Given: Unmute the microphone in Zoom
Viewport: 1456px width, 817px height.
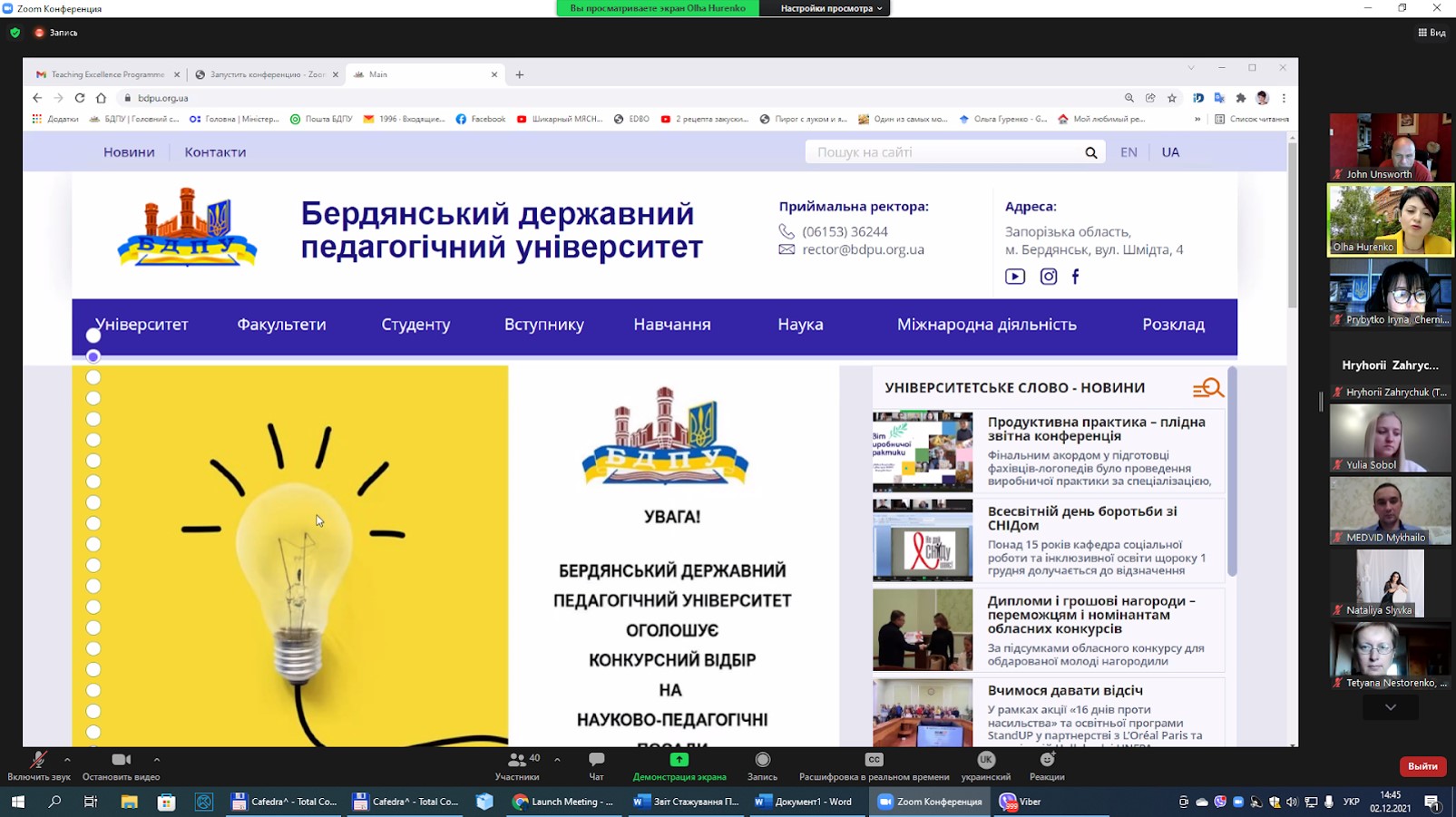Looking at the screenshot, I should 38,761.
